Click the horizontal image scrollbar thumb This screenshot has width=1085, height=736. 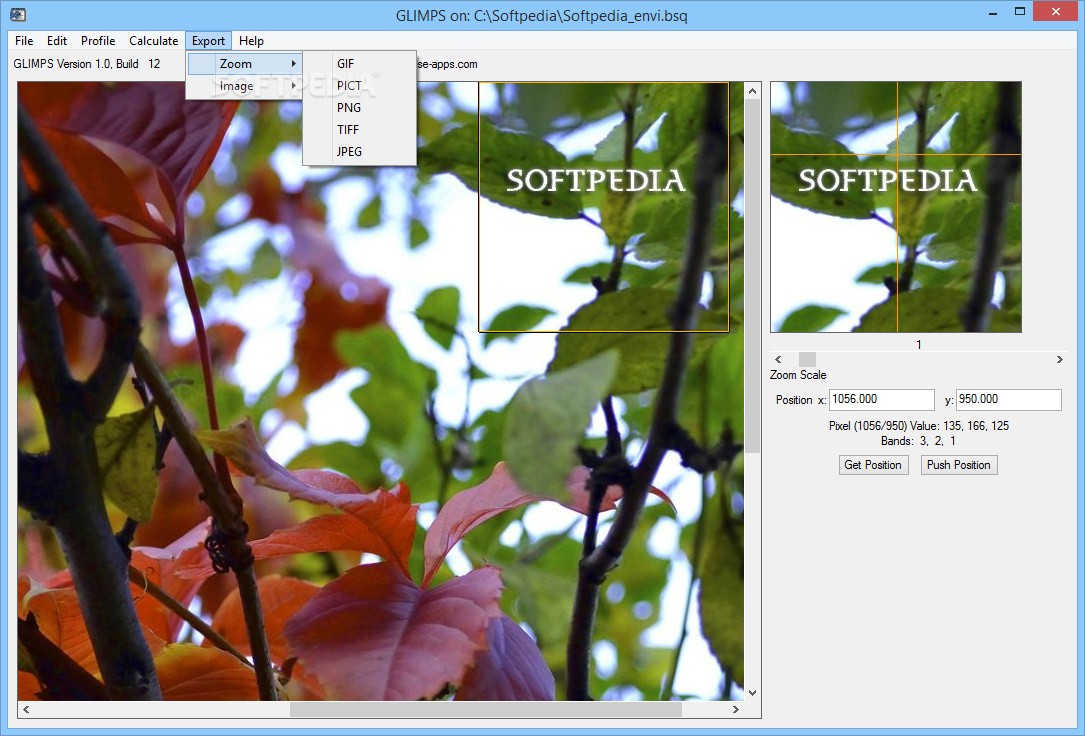tap(486, 710)
